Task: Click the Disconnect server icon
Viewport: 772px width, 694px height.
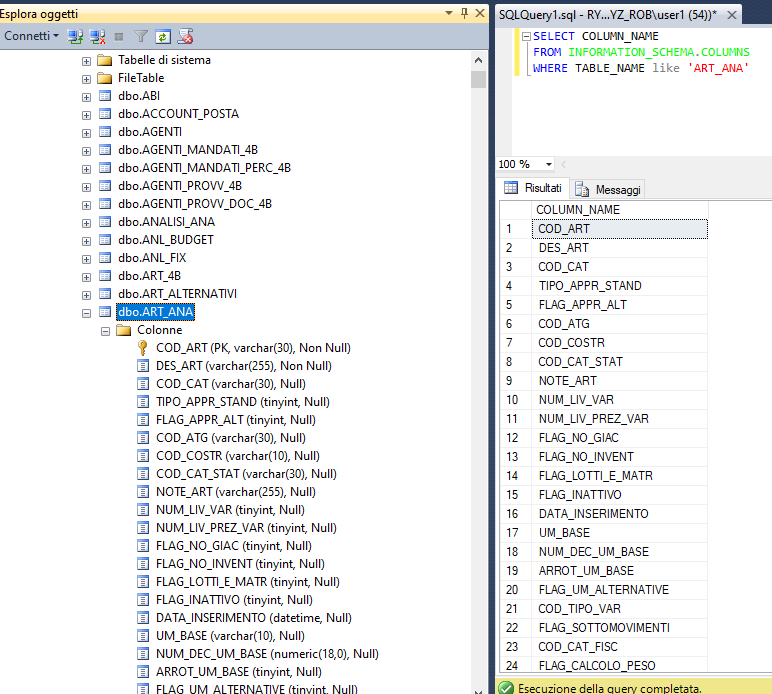Action: [x=97, y=36]
